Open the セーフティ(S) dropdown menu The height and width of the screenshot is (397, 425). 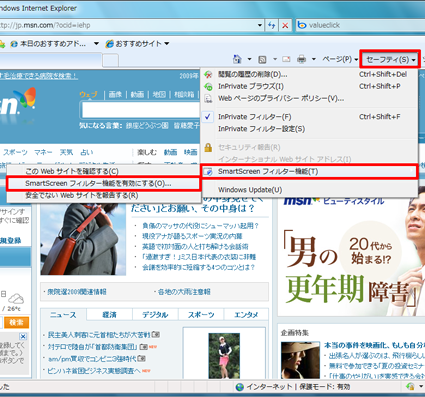(390, 59)
